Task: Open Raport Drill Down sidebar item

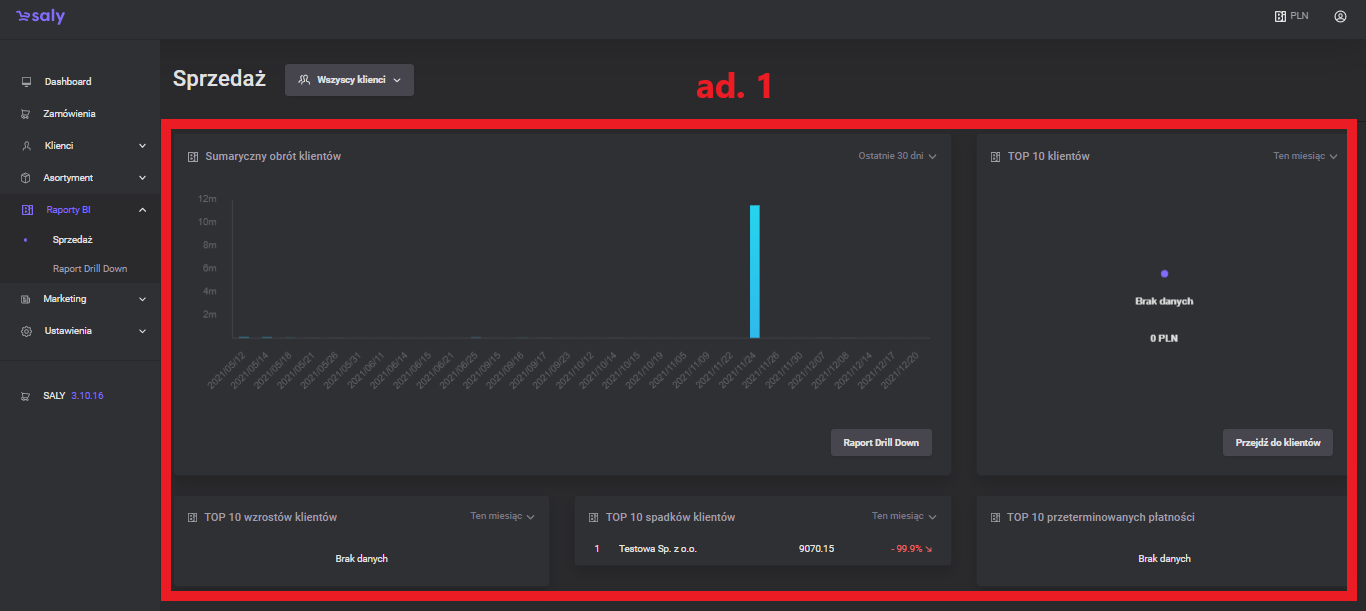Action: coord(90,269)
